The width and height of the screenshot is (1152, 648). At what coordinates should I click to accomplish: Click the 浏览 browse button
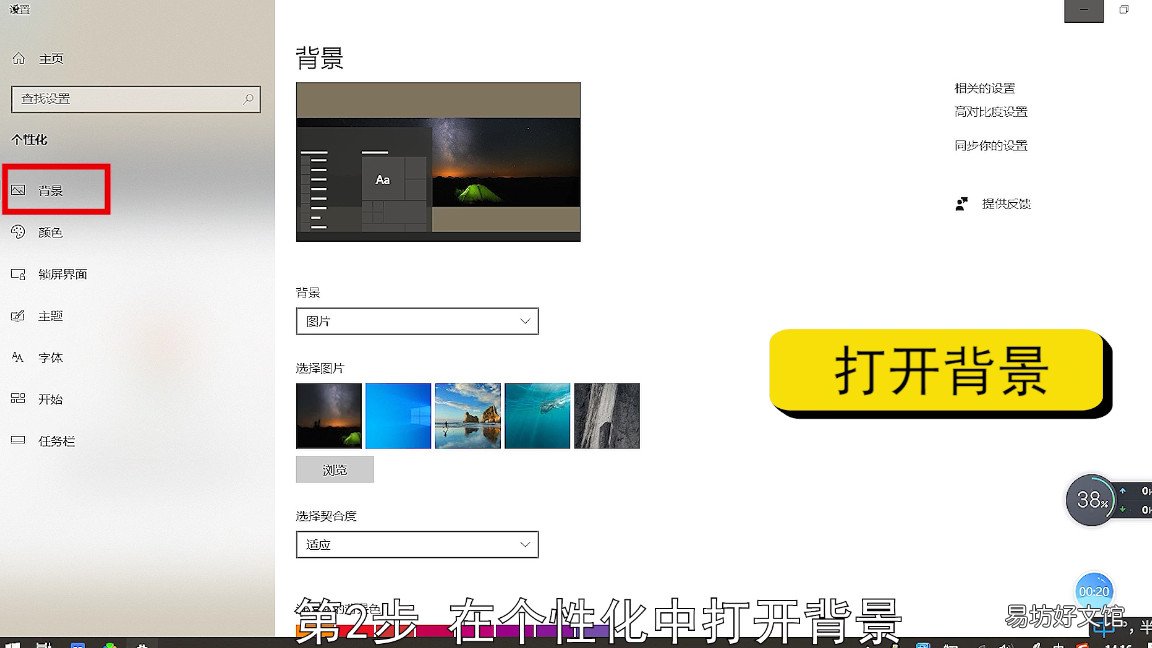click(x=334, y=469)
